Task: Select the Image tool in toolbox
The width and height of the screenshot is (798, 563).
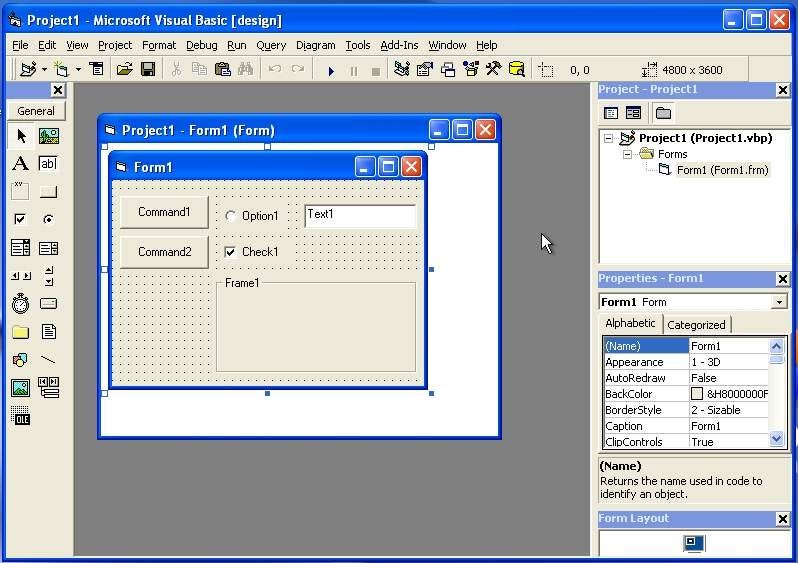Action: [x=20, y=388]
